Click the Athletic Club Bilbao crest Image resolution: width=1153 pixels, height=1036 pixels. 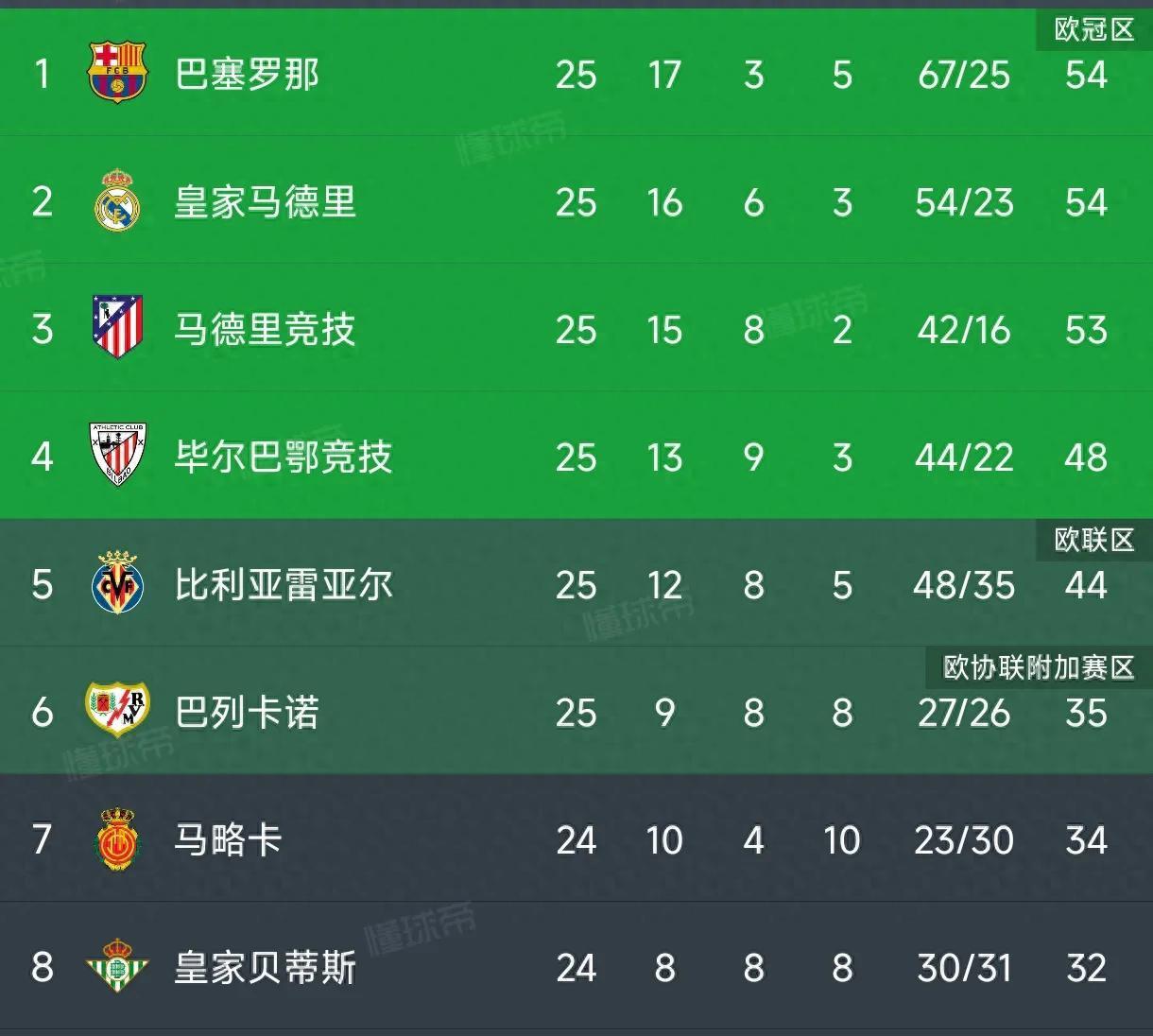point(117,455)
